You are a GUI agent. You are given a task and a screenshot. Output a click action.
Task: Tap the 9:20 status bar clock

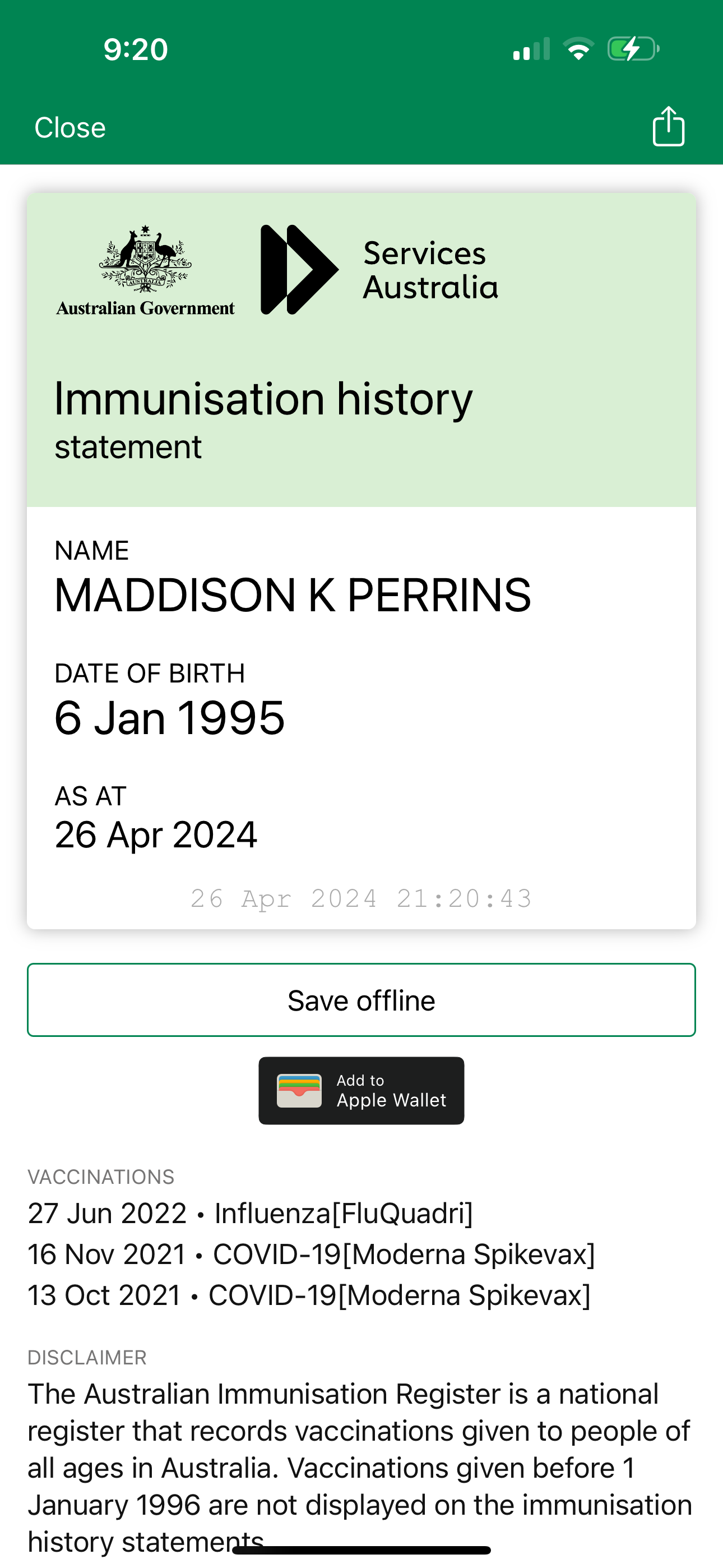pyautogui.click(x=135, y=49)
